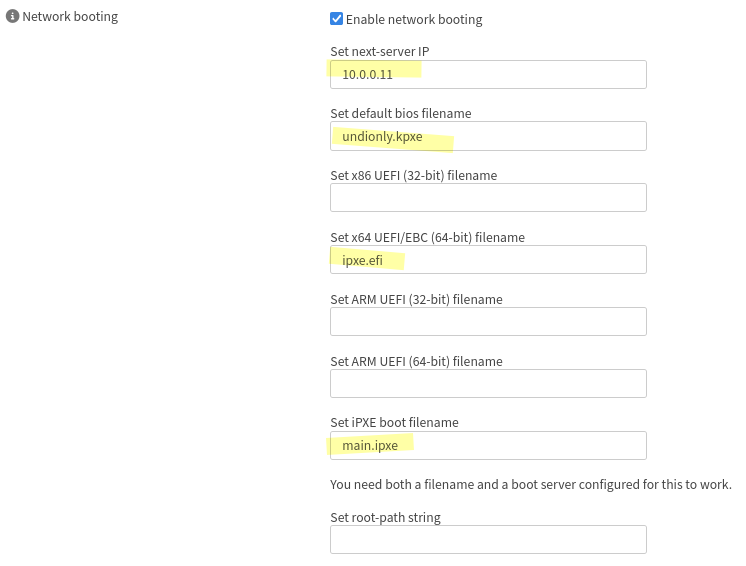Select the empty root-path string input field
Viewport: 746px width, 566px height.
click(x=488, y=540)
